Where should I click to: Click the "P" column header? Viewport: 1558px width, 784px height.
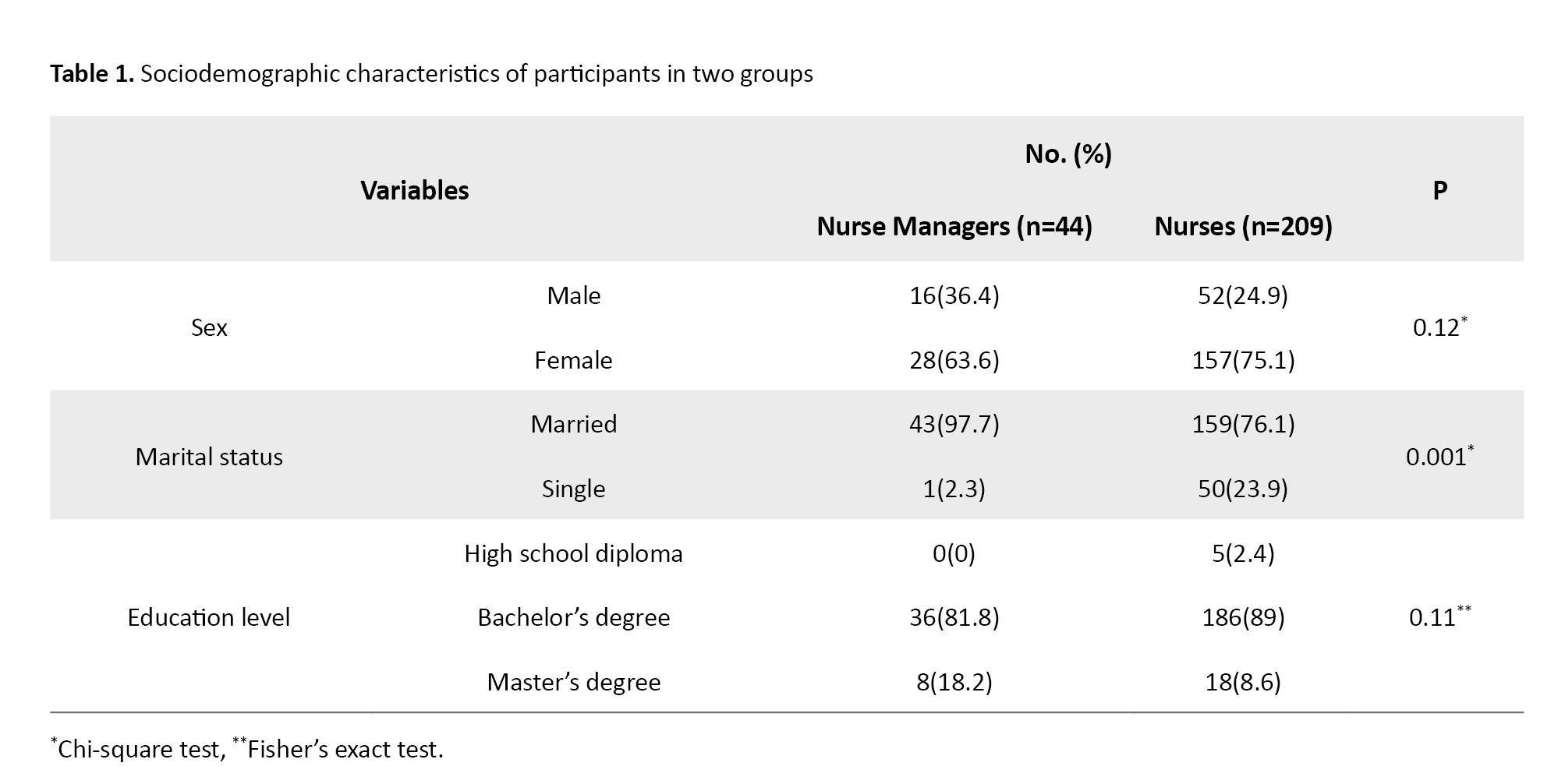click(1439, 190)
